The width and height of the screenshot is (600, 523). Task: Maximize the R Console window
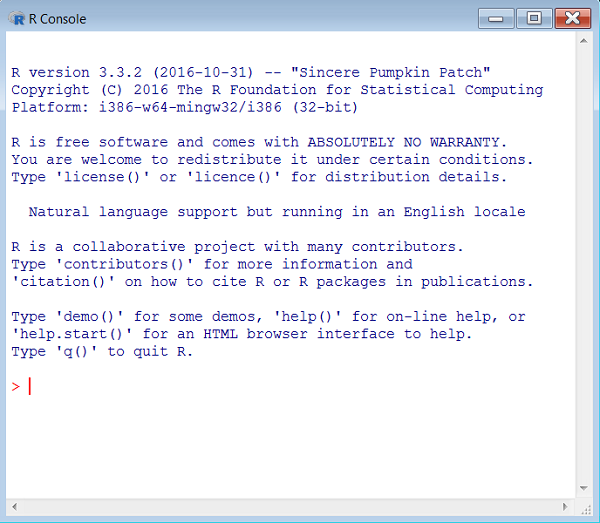534,18
